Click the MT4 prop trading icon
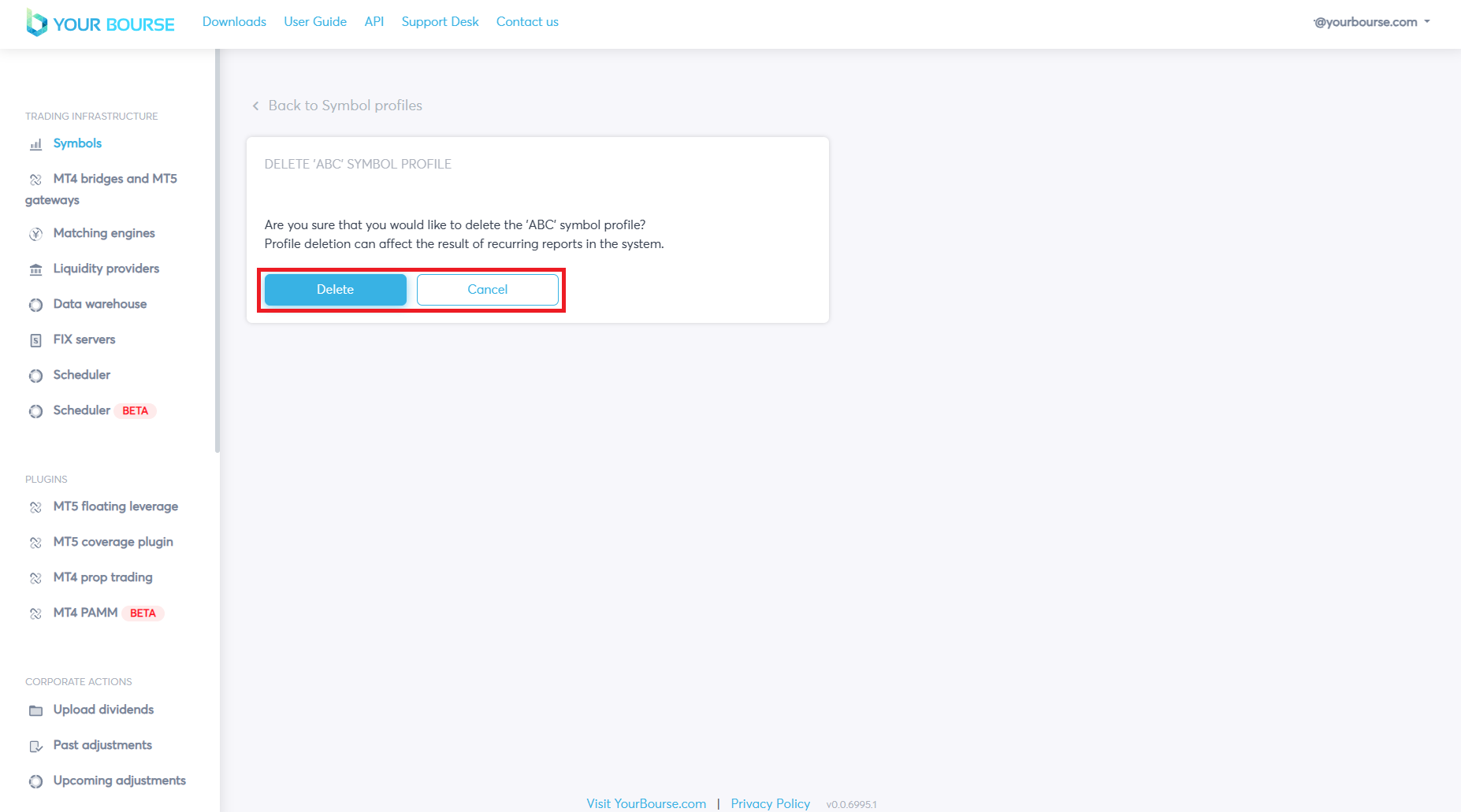 coord(35,578)
